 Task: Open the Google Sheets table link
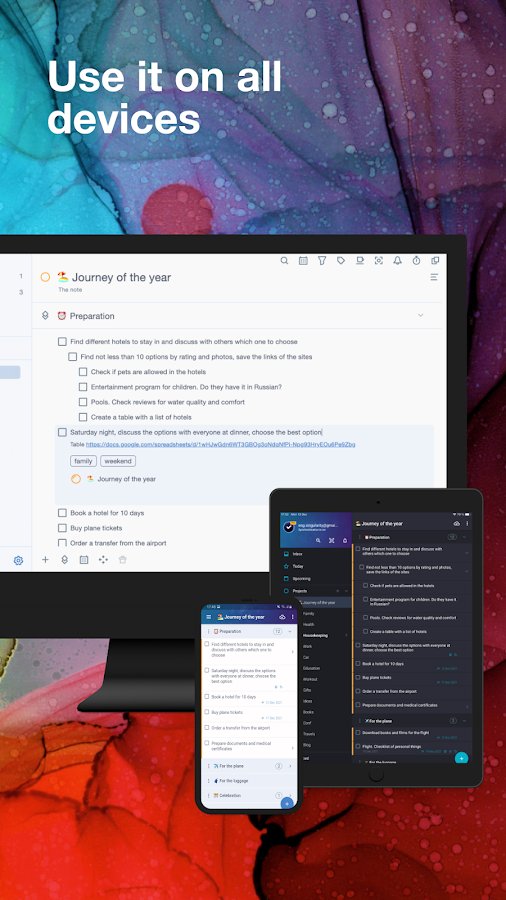coord(220,444)
